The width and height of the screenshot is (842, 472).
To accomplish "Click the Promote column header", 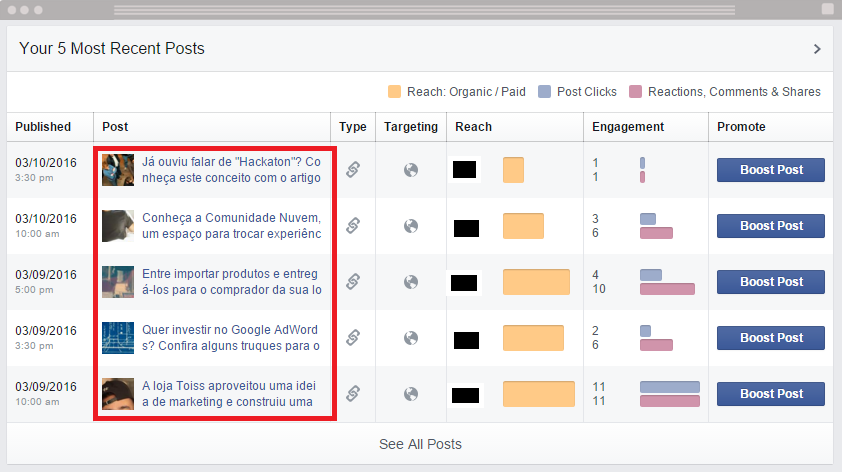I will pos(741,127).
